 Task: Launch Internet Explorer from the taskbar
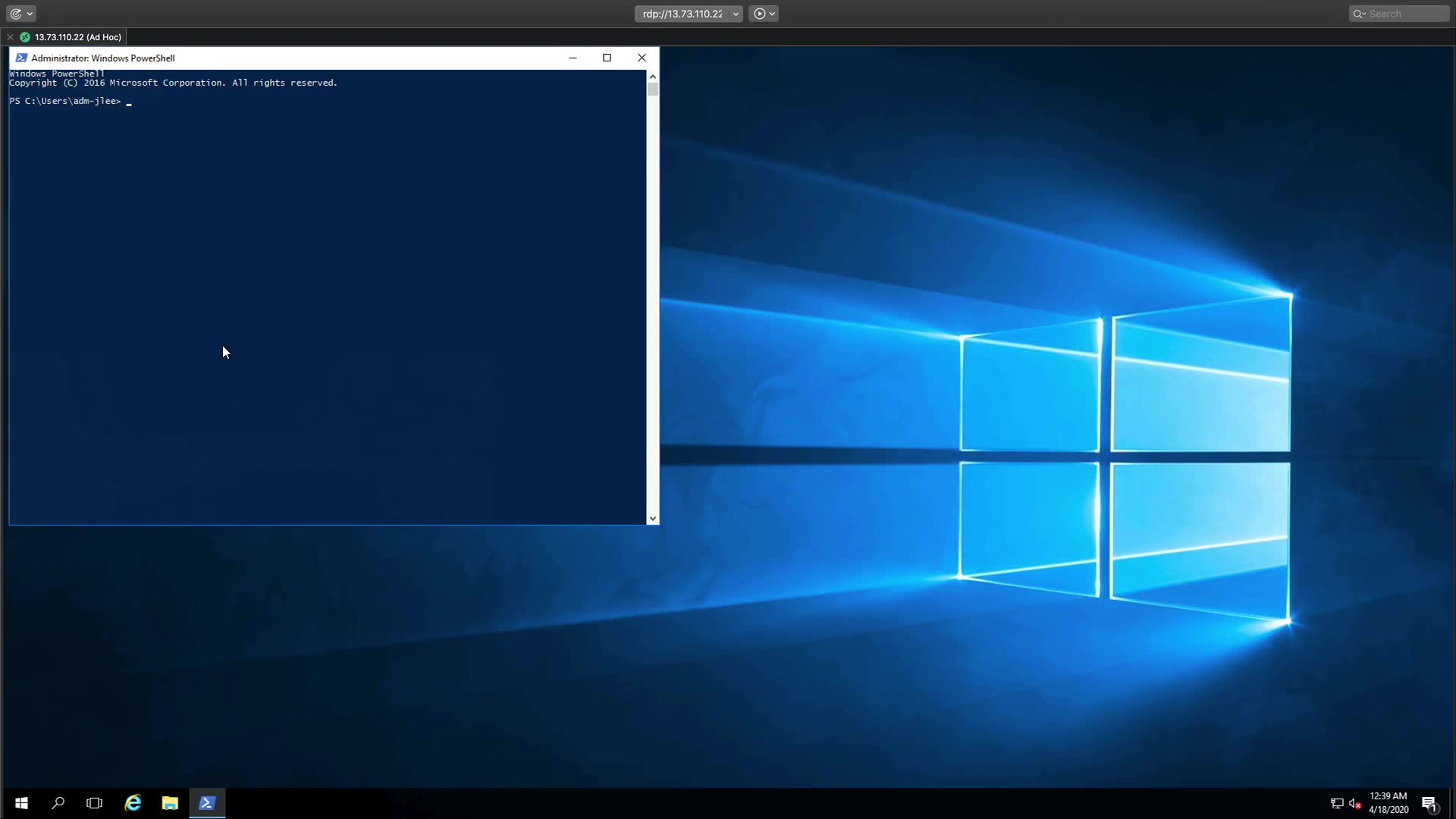[133, 803]
